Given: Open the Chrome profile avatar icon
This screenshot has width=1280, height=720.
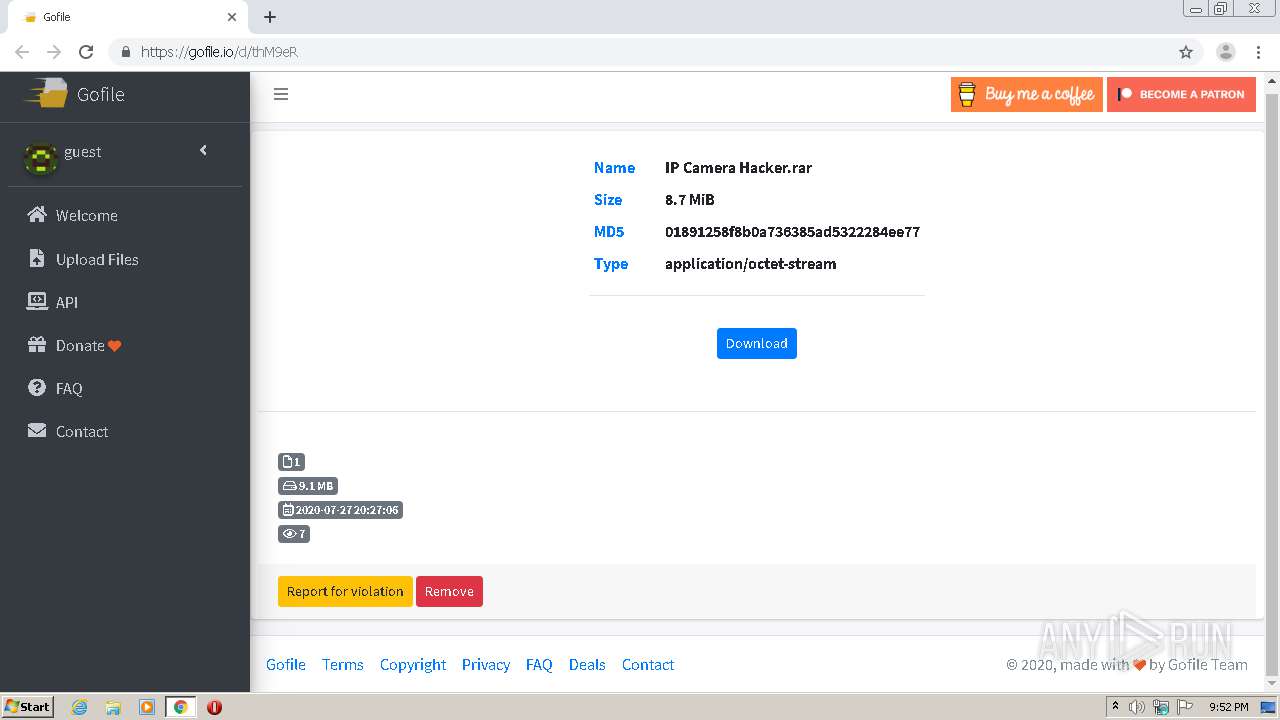Looking at the screenshot, I should 1225,52.
